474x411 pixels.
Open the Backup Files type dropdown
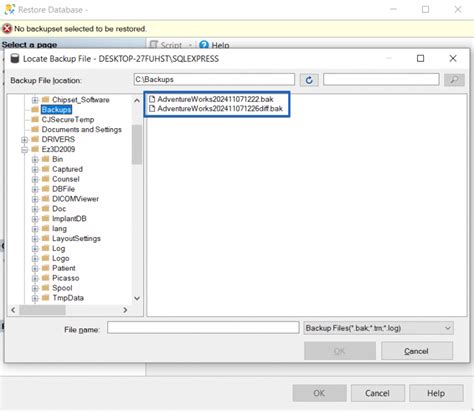(x=447, y=328)
